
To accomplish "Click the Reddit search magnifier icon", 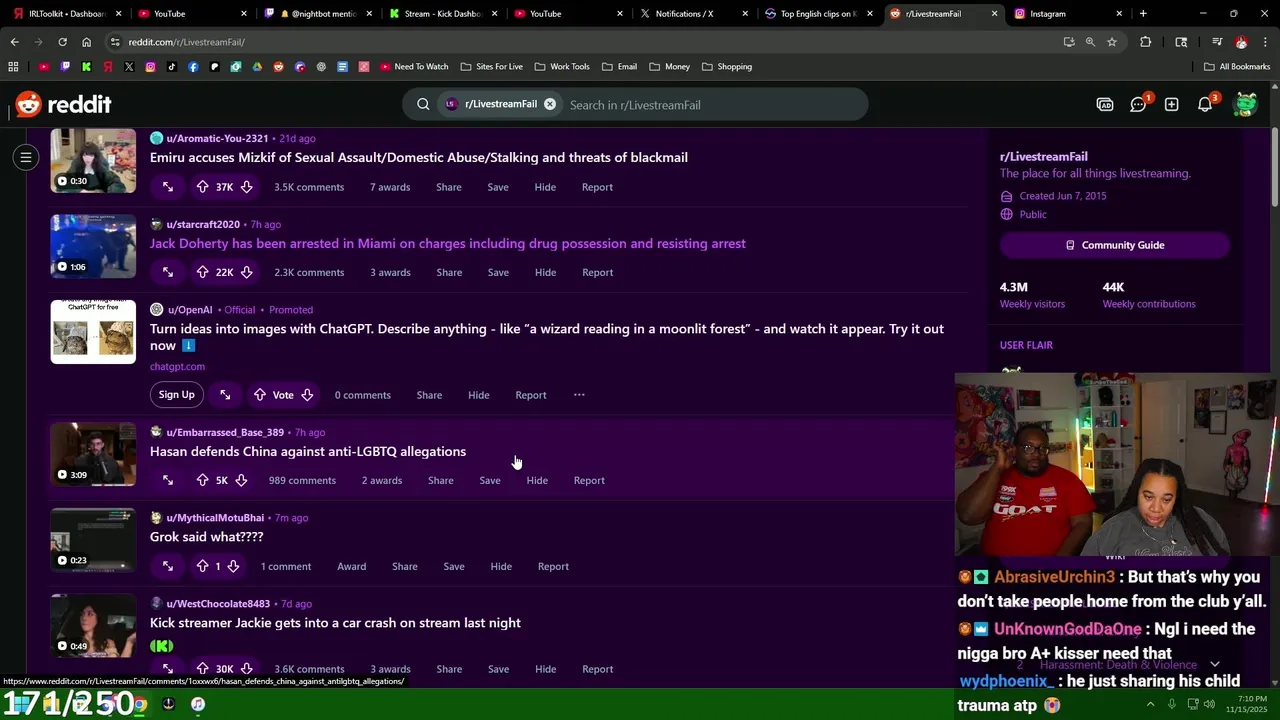I will (423, 105).
